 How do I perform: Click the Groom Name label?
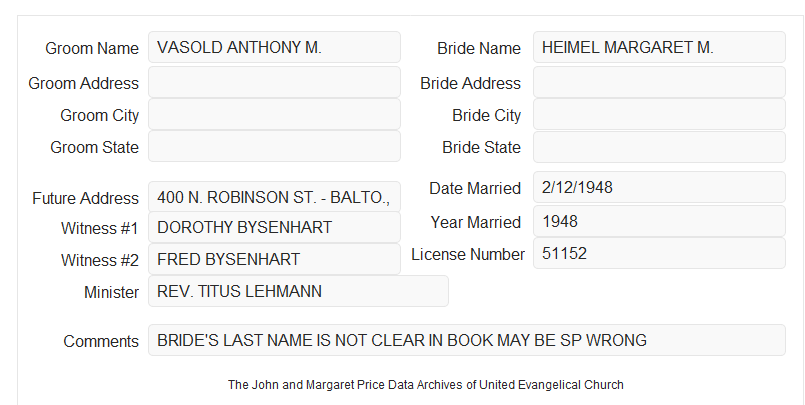[x=92, y=48]
